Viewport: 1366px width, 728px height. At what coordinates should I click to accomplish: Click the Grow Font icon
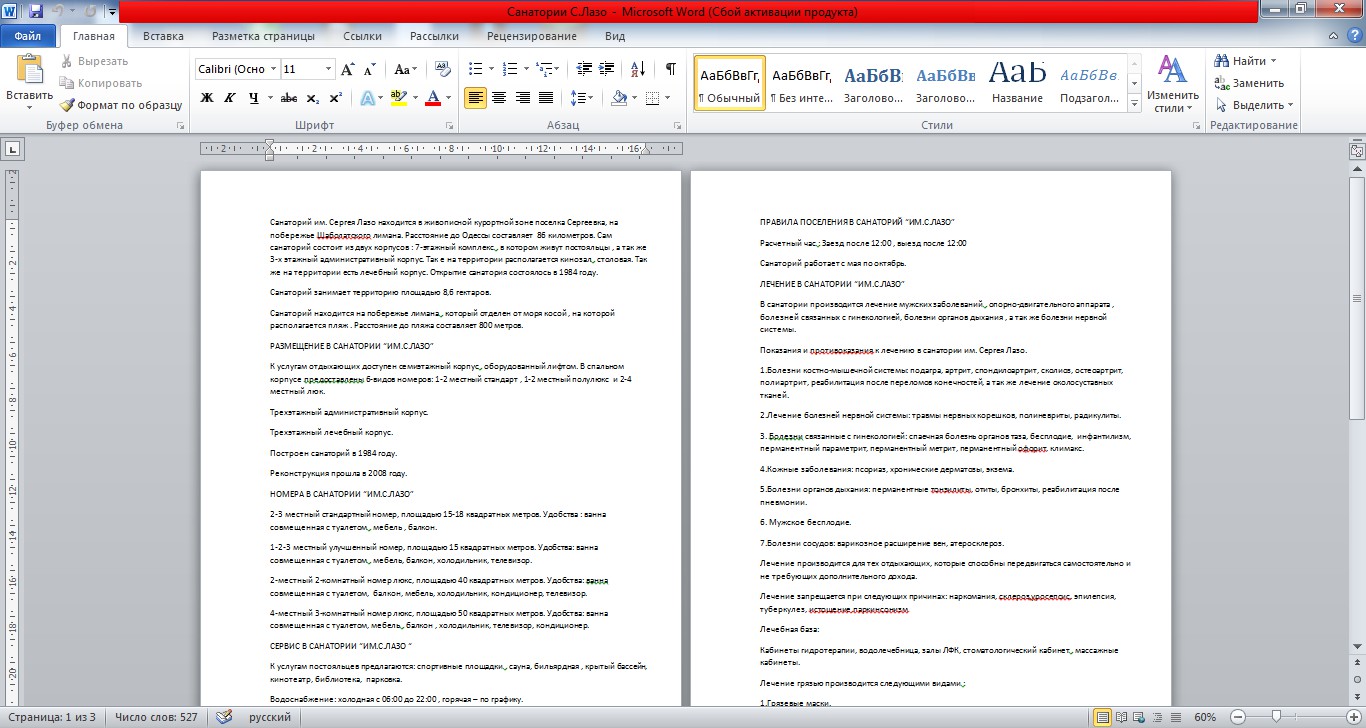click(x=348, y=69)
